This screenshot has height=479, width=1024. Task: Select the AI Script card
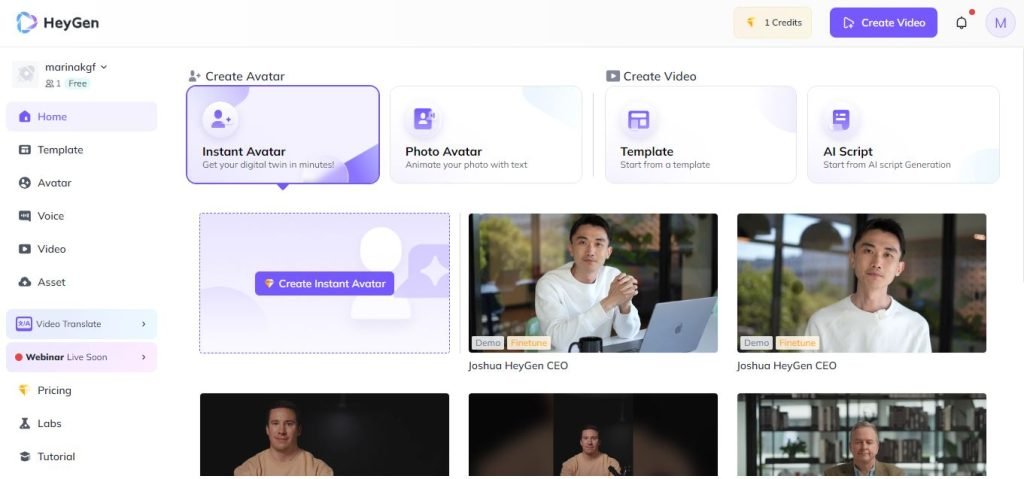pyautogui.click(x=903, y=135)
